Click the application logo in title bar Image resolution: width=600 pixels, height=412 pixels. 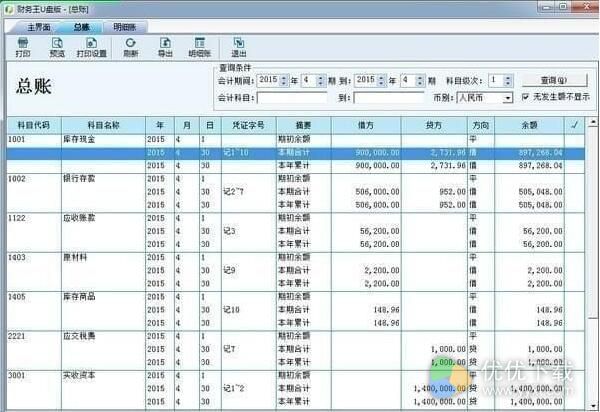click(x=9, y=9)
